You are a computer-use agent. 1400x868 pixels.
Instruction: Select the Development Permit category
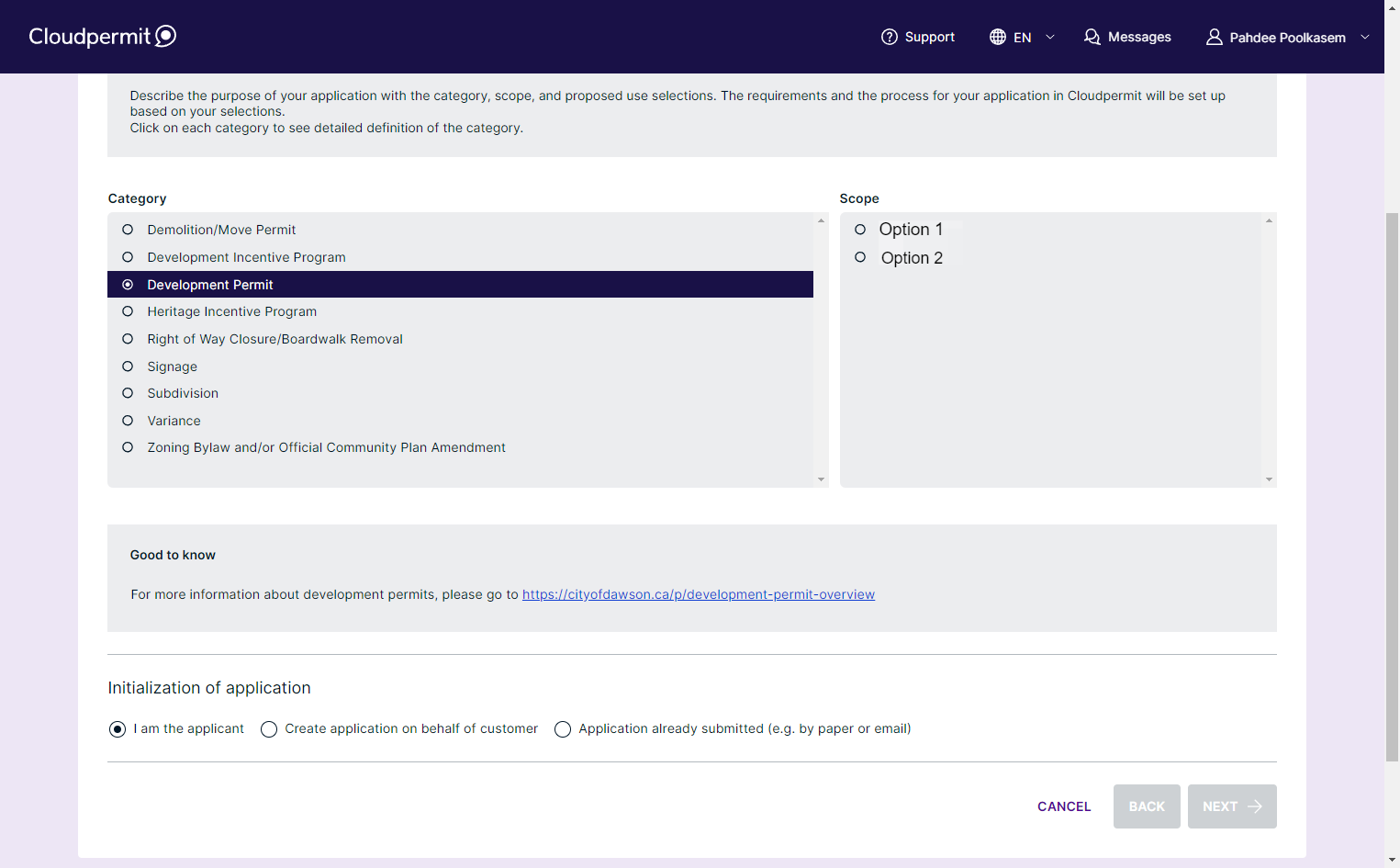(460, 285)
